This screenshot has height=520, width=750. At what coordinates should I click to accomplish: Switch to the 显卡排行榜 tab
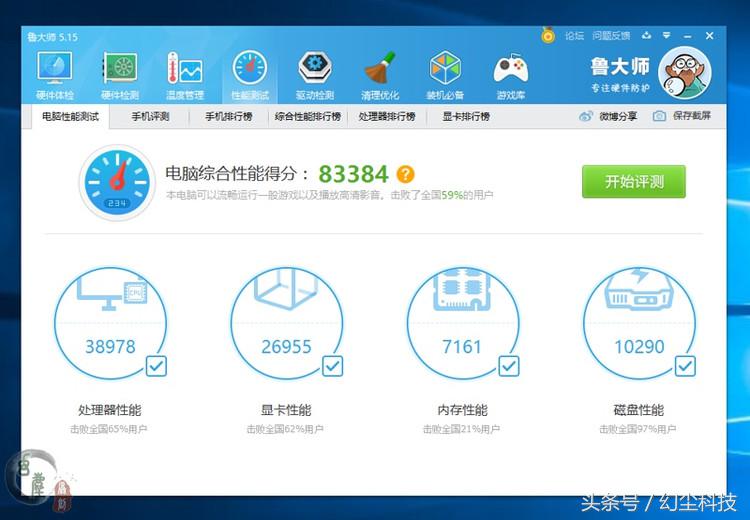[466, 117]
